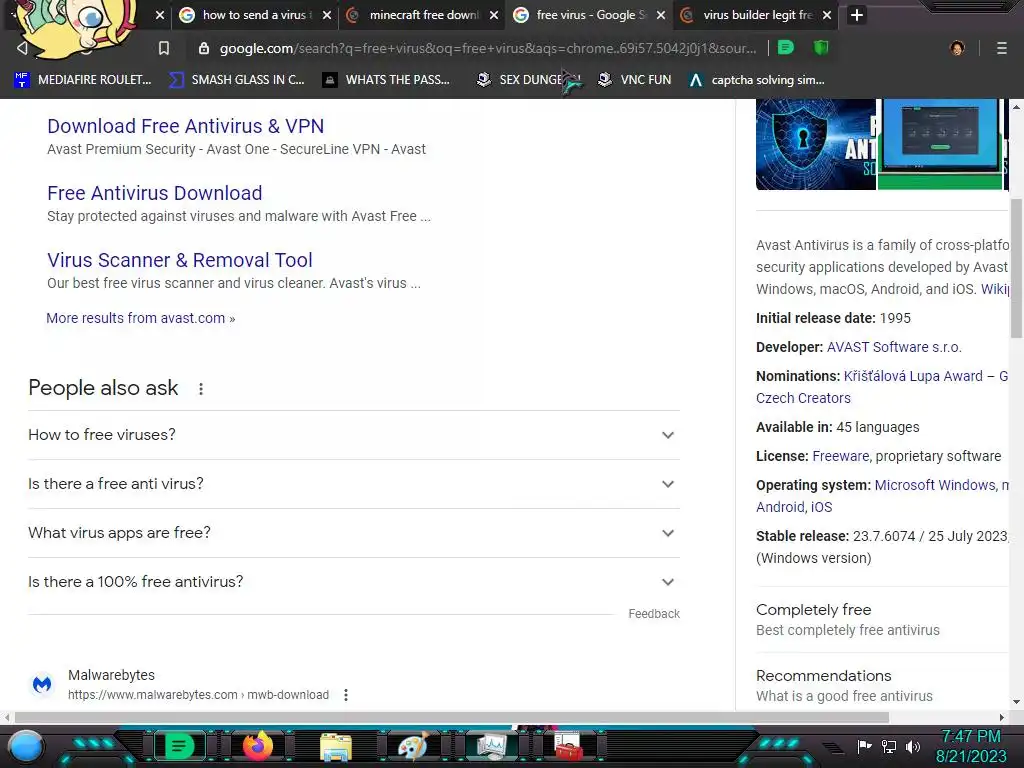Click the green chat extension icon

786,48
